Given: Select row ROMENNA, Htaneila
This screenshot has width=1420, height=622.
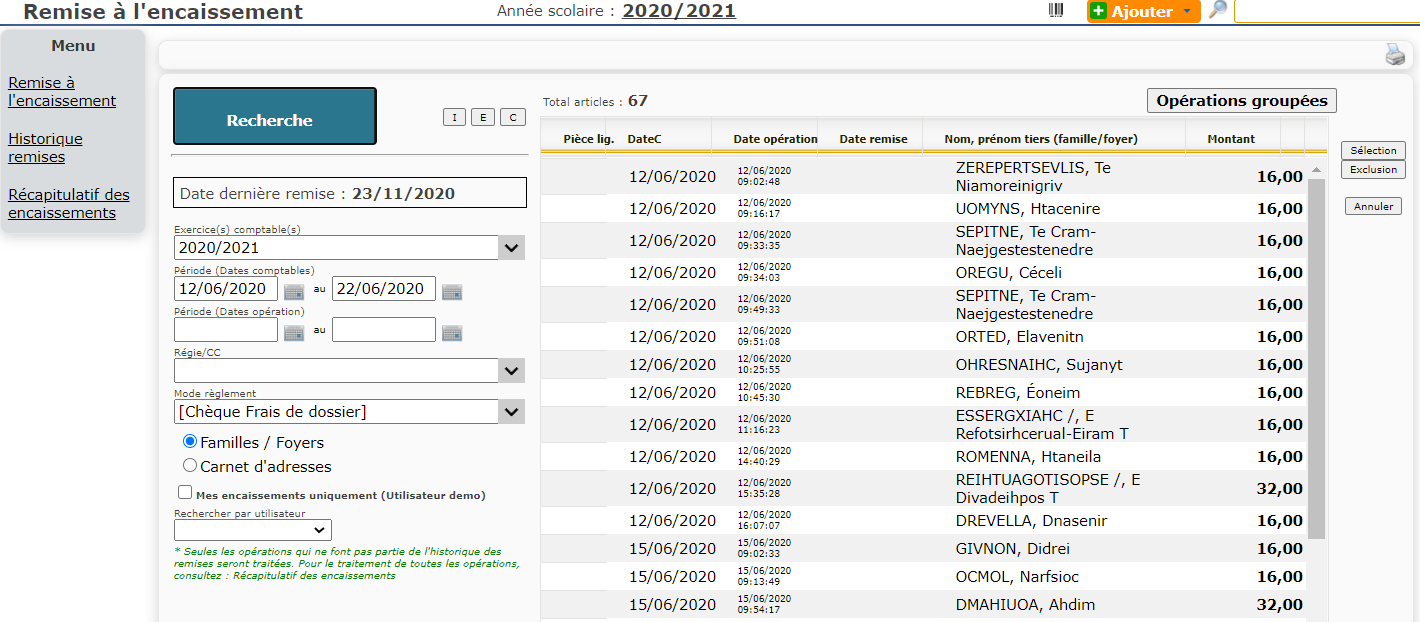Looking at the screenshot, I should [923, 456].
